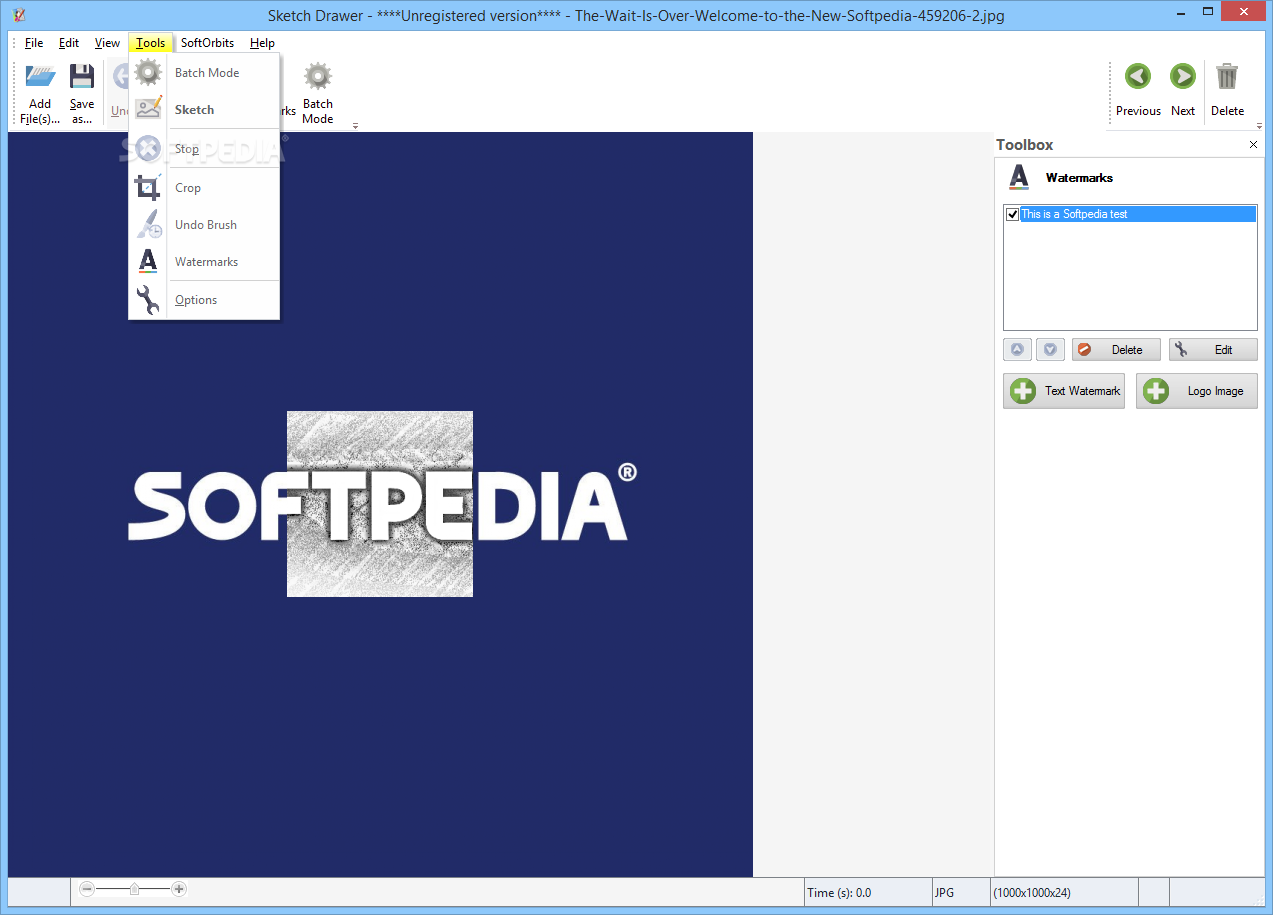Open the File menu
This screenshot has height=915, width=1273.
point(34,43)
